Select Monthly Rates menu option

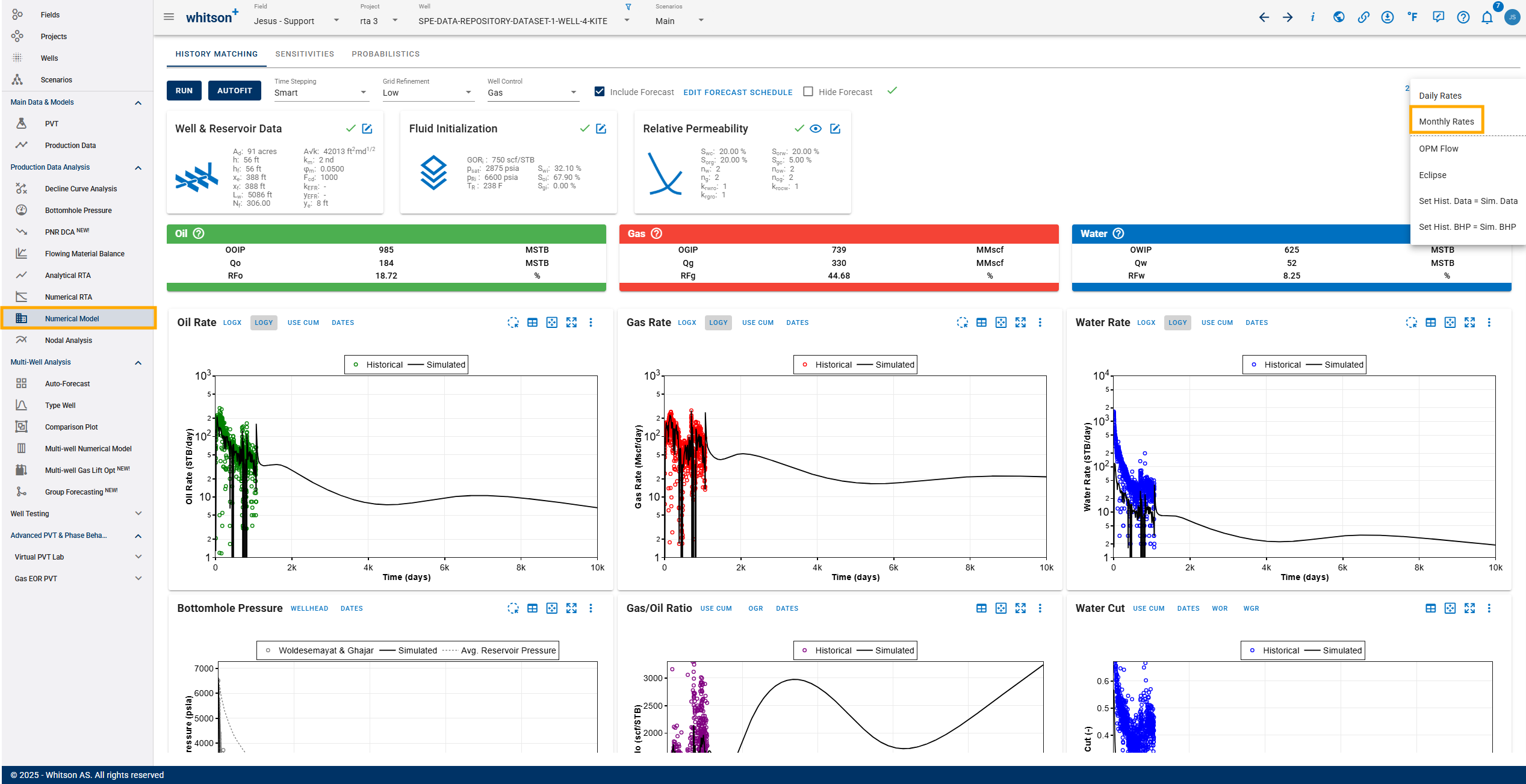(x=1446, y=122)
